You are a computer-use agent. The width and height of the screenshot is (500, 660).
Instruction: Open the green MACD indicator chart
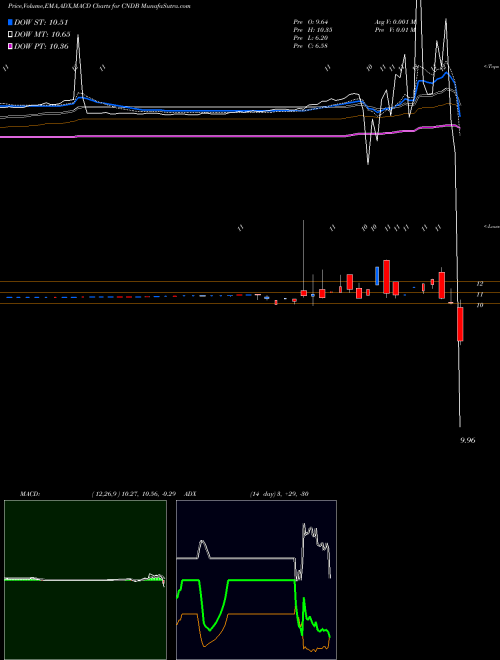point(85,580)
